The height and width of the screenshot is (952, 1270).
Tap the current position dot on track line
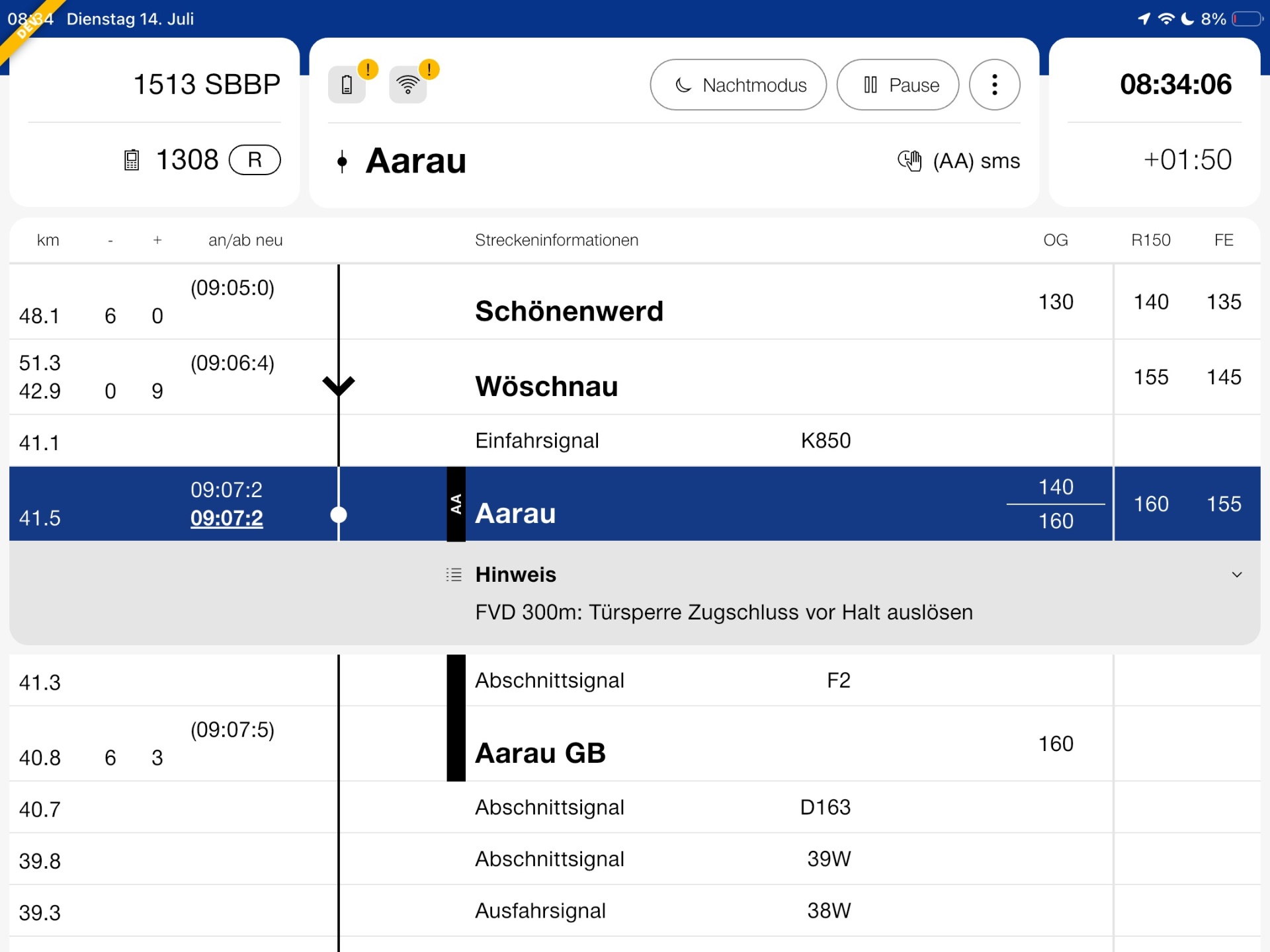tap(339, 515)
